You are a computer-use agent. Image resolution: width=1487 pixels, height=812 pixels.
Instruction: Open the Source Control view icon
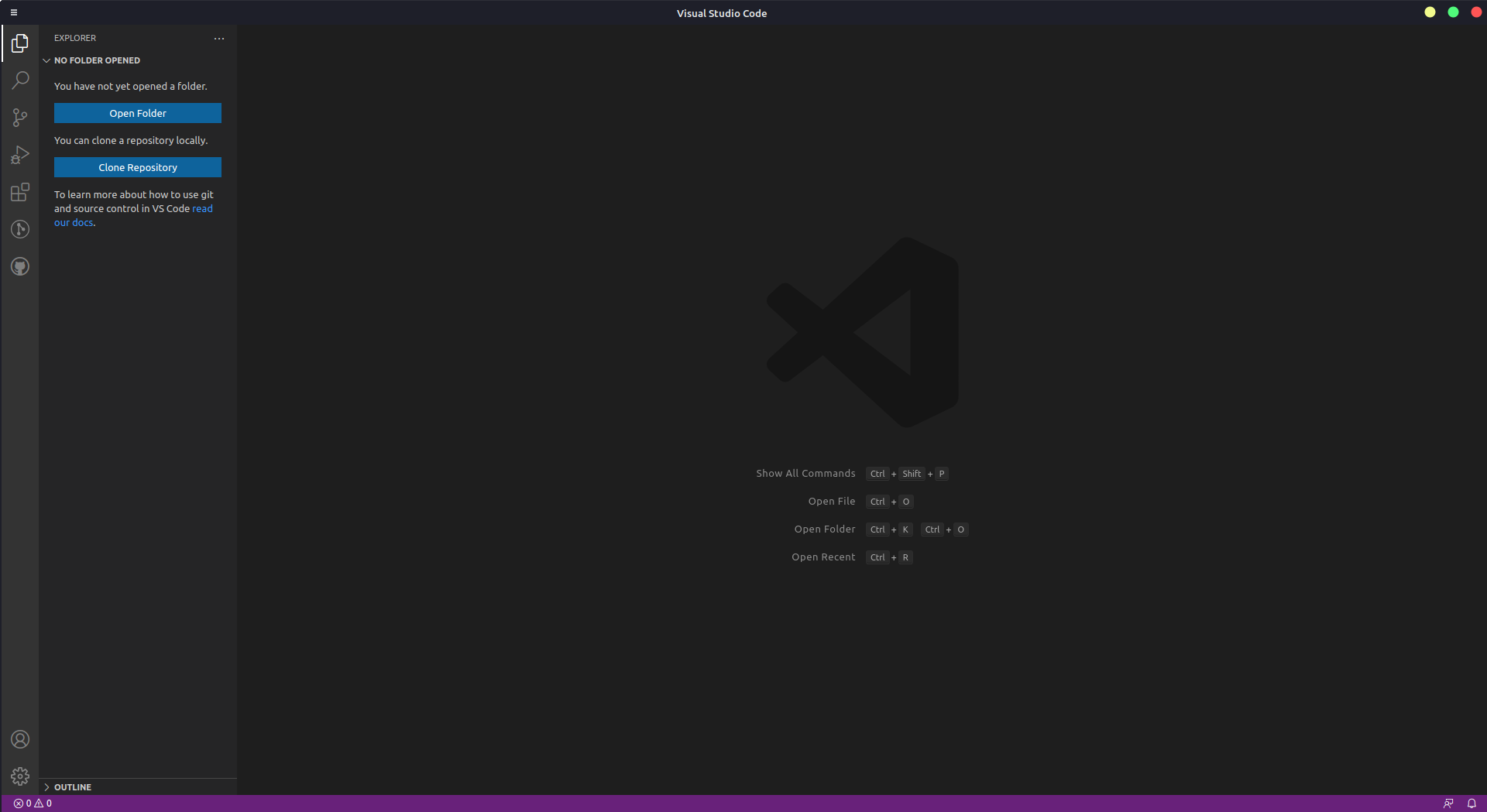[x=20, y=118]
